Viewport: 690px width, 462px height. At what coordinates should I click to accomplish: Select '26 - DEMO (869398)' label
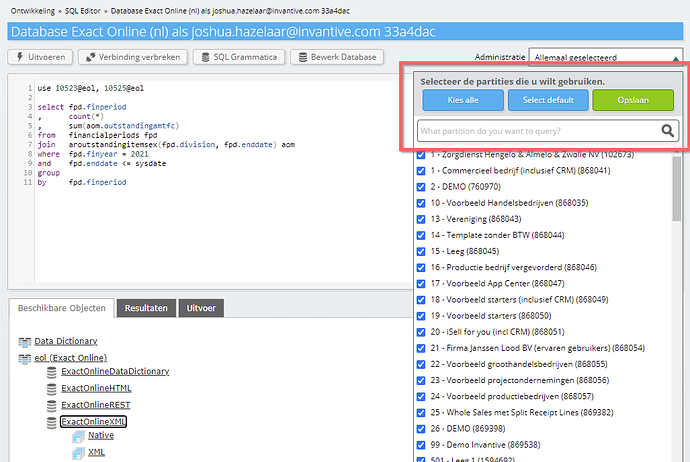click(468, 429)
